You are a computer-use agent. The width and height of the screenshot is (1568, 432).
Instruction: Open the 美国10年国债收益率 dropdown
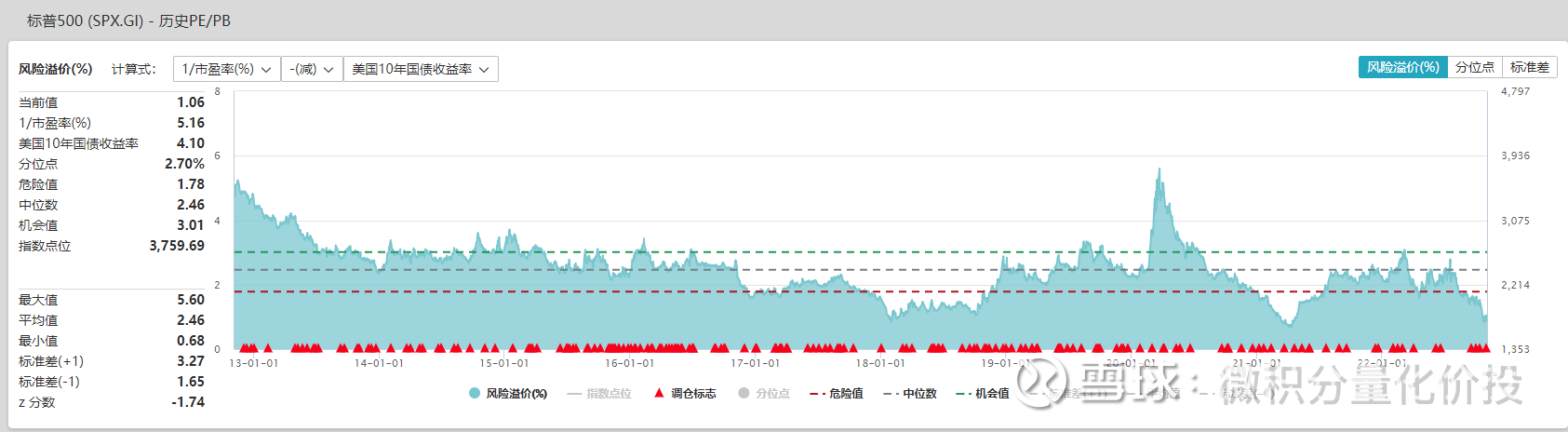click(x=421, y=69)
